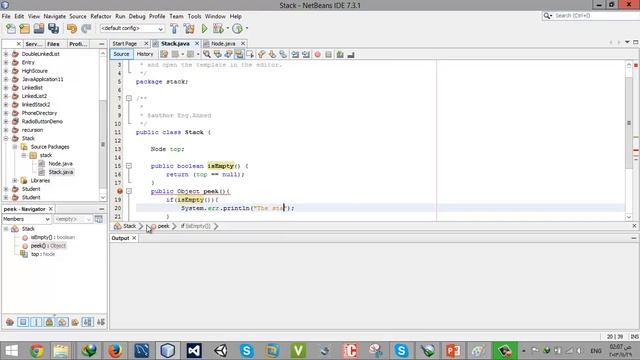This screenshot has width=640, height=360.
Task: Click the error marker on line 18
Action: (120, 191)
